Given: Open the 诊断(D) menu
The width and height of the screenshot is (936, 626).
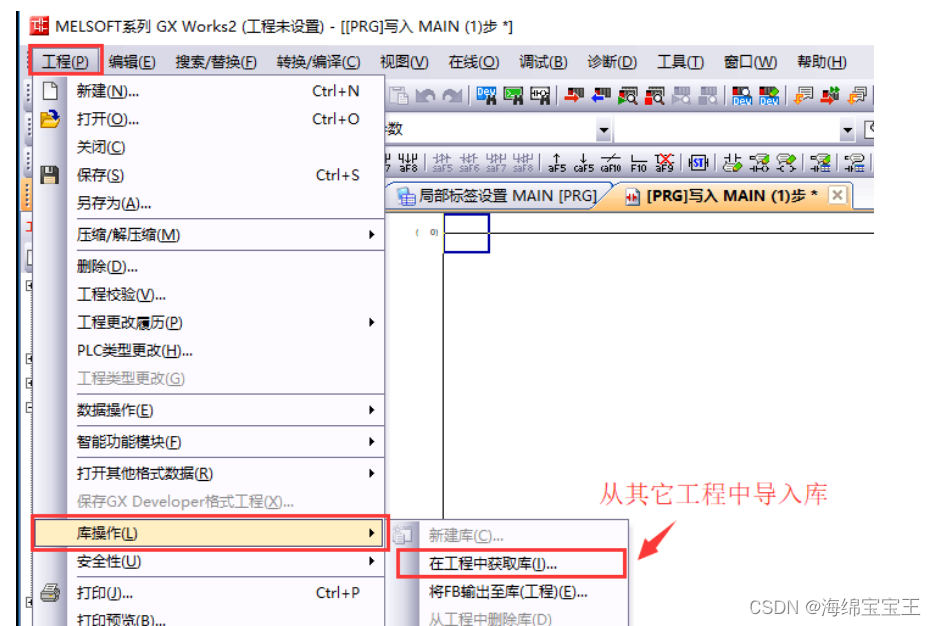Looking at the screenshot, I should click(612, 61).
